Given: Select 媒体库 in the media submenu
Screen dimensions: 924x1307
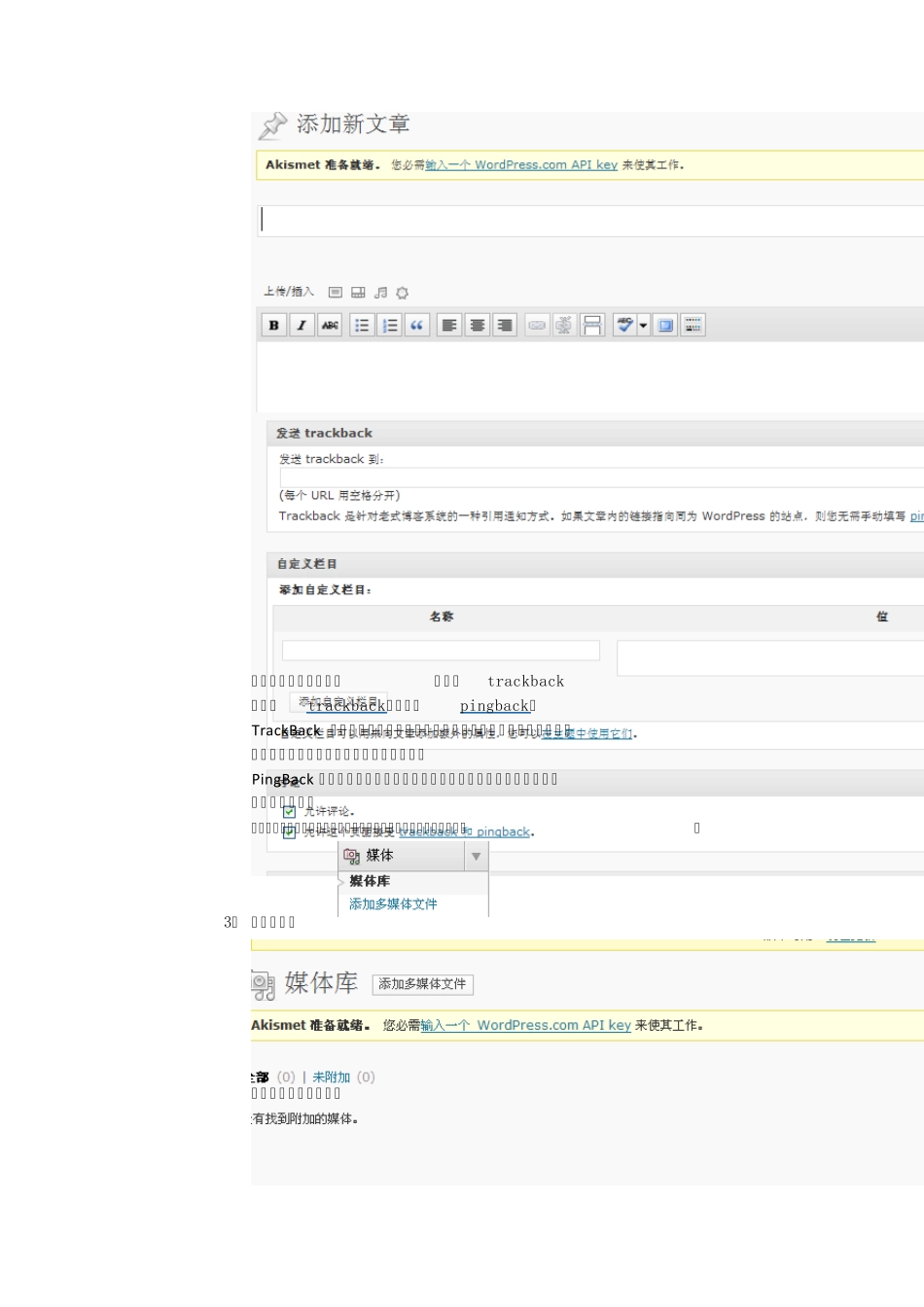Looking at the screenshot, I should (370, 881).
